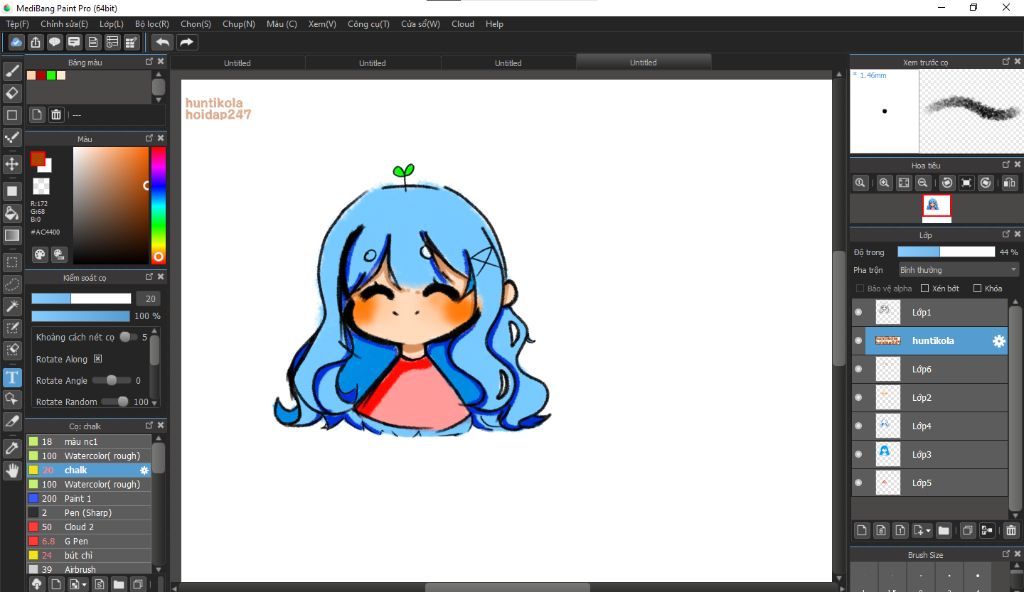Click the export/share icon in toolbar
1024x592 pixels.
point(35,42)
